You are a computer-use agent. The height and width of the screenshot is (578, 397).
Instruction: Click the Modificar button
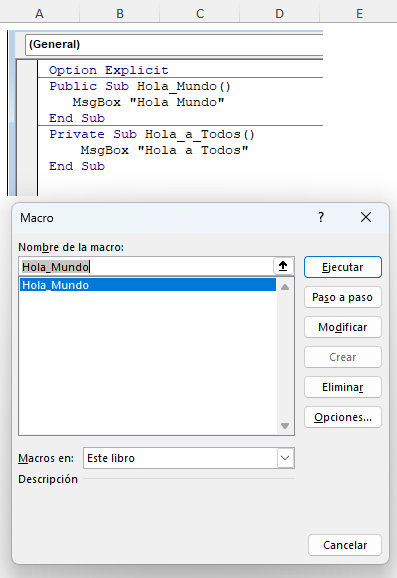342,327
